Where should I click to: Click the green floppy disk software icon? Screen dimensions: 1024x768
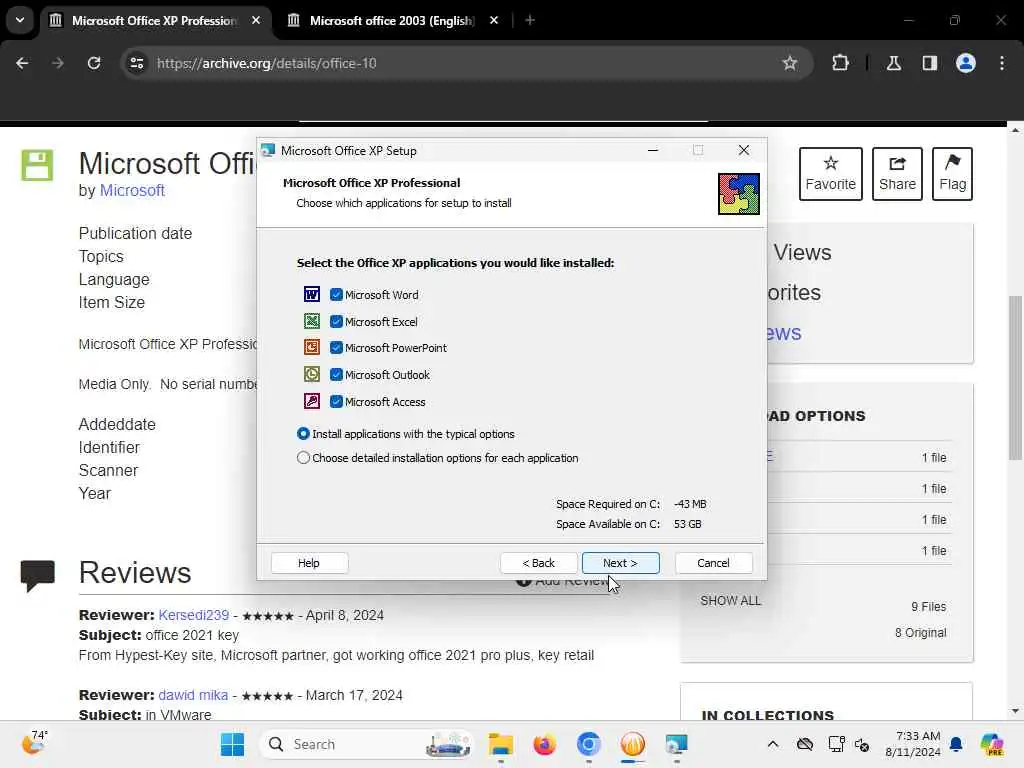37,165
